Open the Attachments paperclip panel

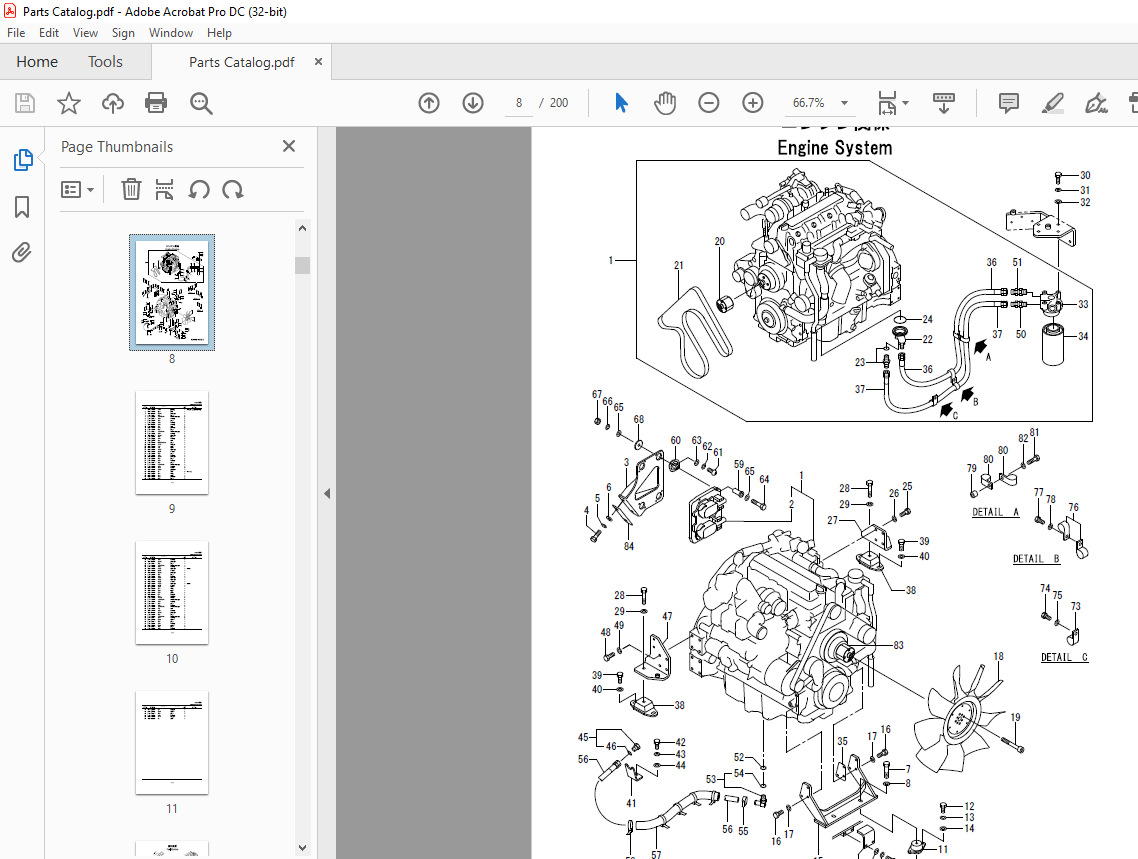pos(22,252)
